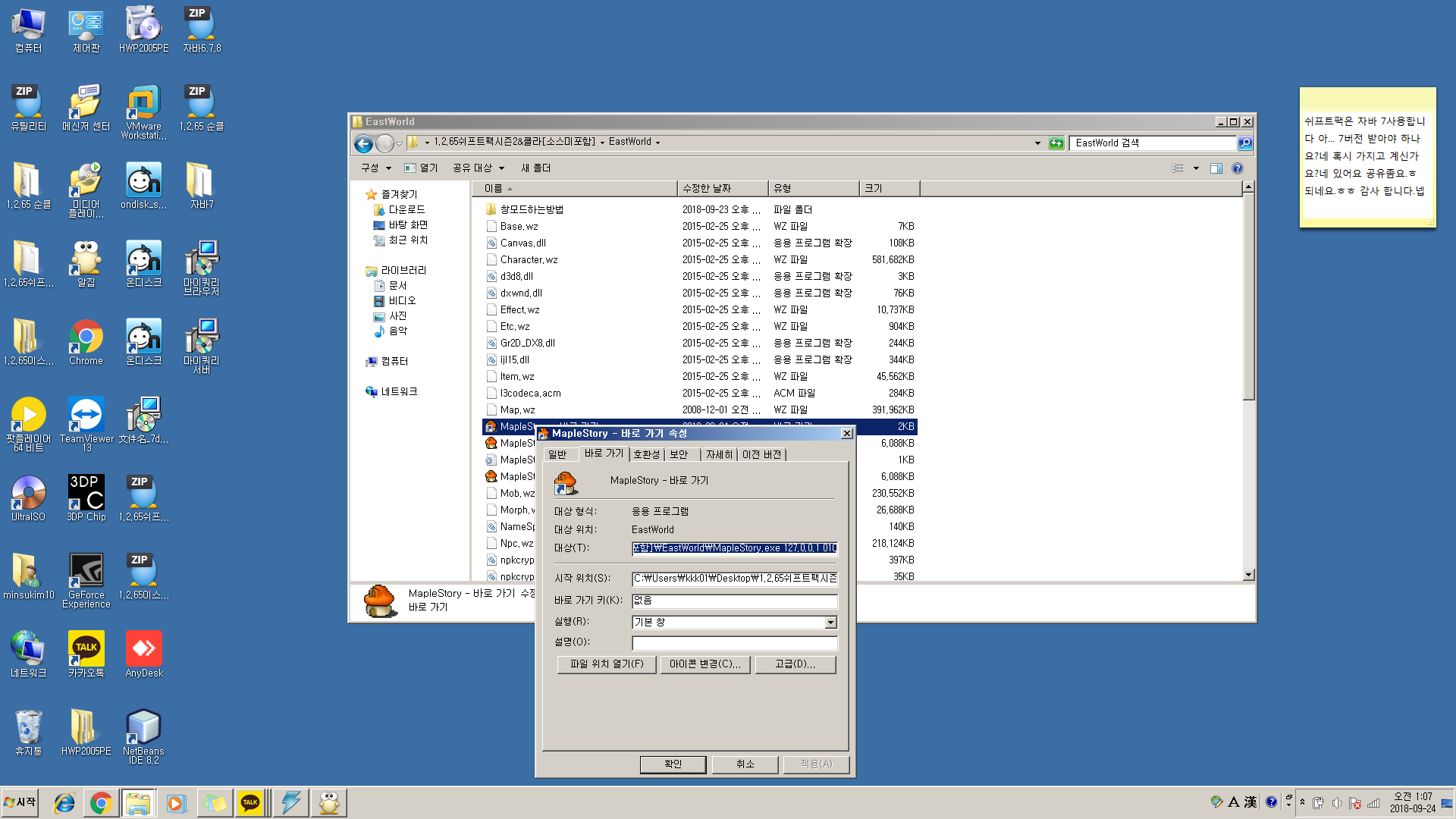The image size is (1456, 819).
Task: Open the UltraISO desktop shortcut
Action: (28, 499)
